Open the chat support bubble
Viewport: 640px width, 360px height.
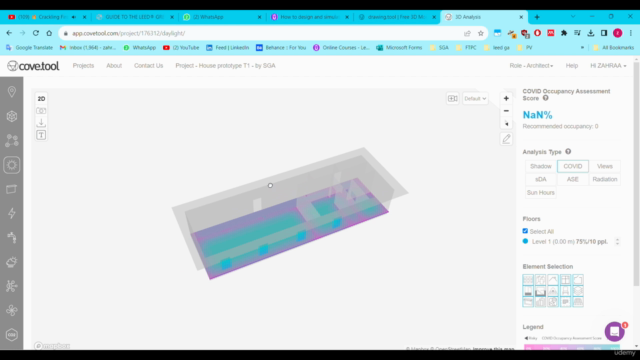click(x=614, y=332)
